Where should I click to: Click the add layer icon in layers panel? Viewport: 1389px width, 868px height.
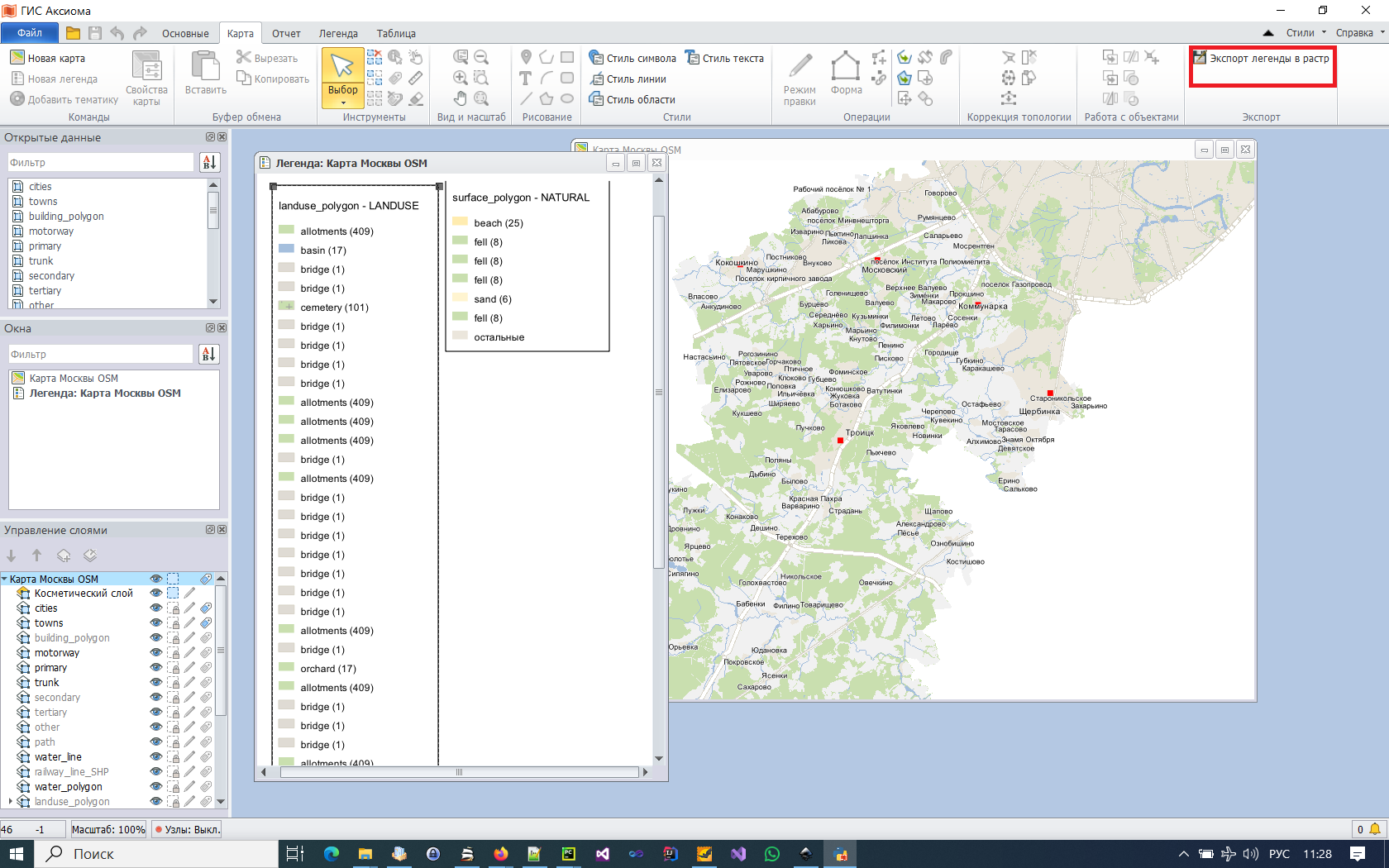[64, 556]
